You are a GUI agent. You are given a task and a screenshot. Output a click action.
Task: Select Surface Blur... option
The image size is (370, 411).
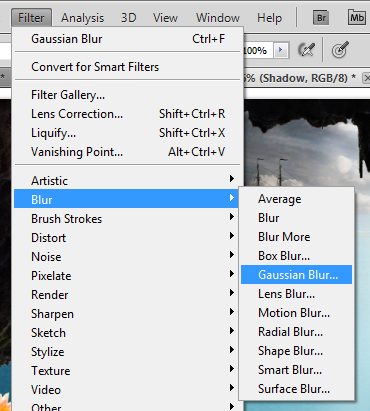pyautogui.click(x=296, y=389)
